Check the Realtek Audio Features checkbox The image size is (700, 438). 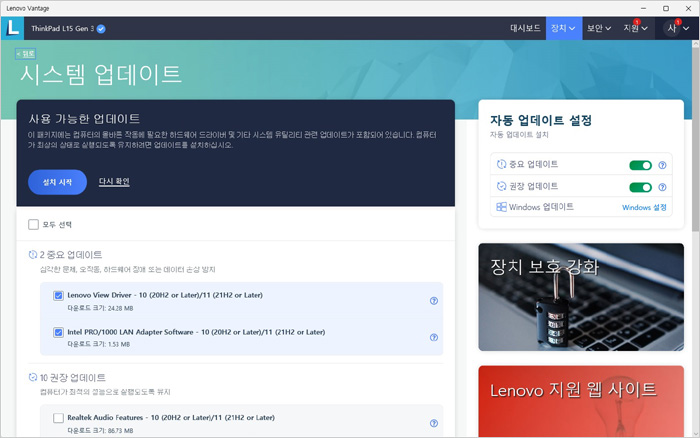click(x=58, y=417)
